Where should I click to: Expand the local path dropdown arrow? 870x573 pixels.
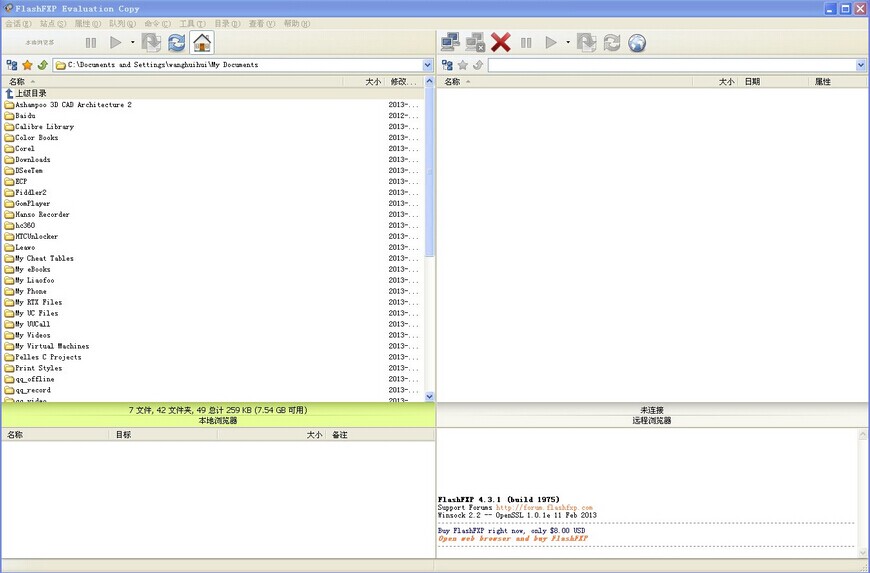click(427, 65)
